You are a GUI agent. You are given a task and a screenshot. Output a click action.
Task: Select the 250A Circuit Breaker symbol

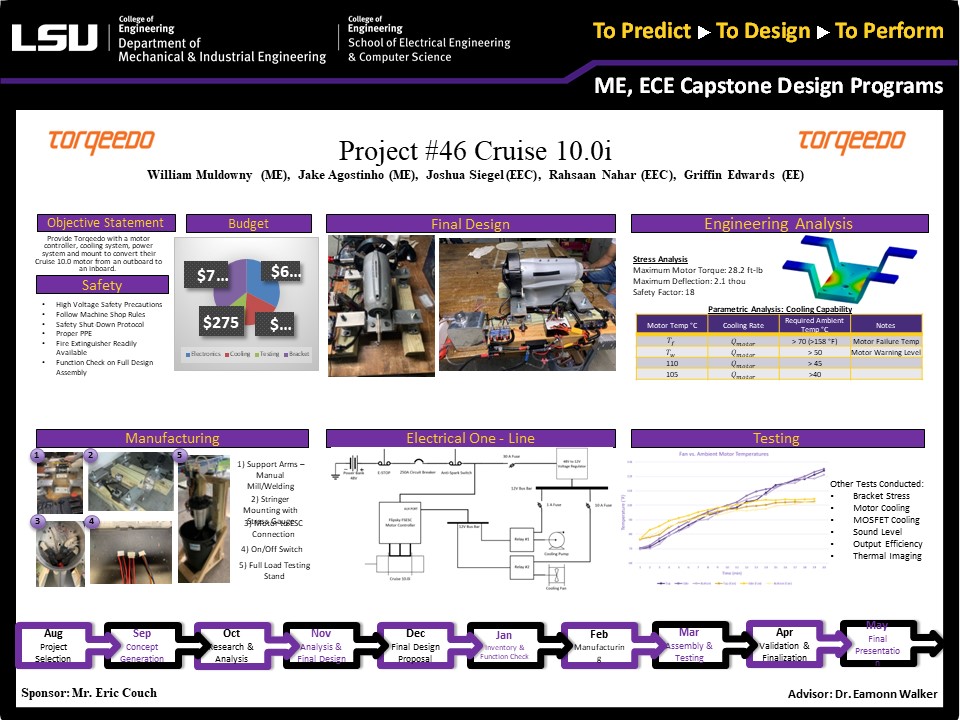[418, 462]
